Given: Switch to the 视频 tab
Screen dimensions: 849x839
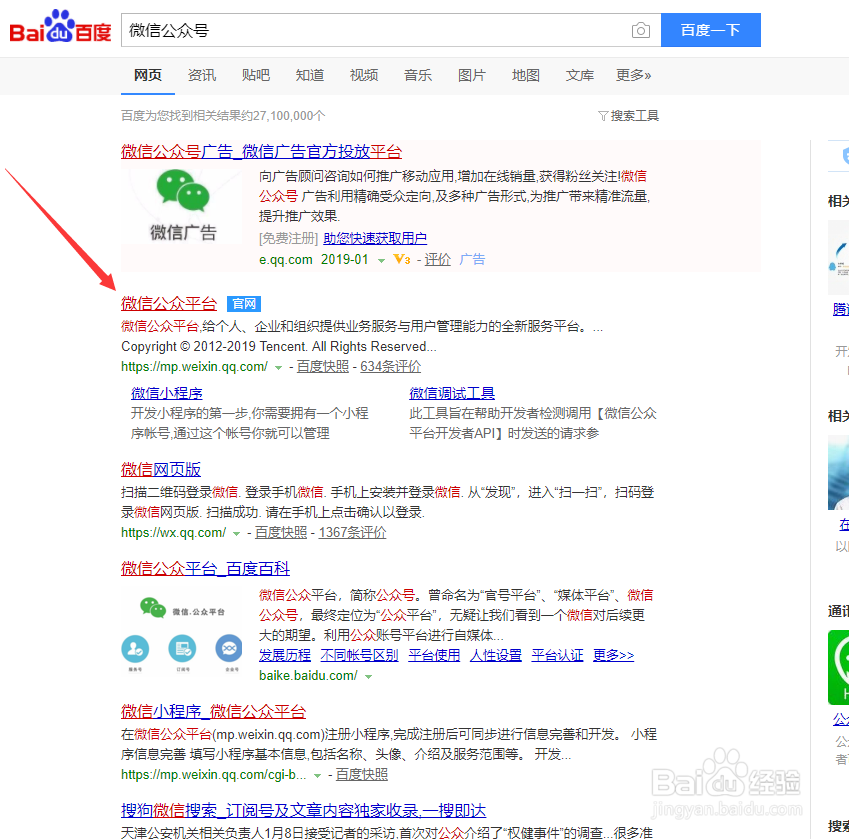Looking at the screenshot, I should coord(364,75).
